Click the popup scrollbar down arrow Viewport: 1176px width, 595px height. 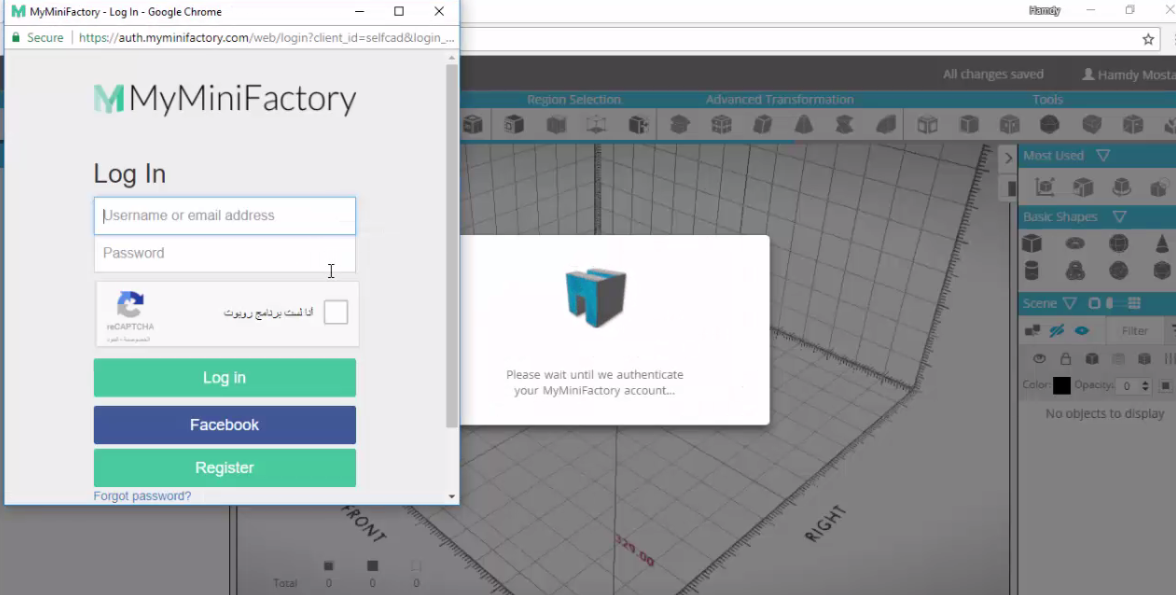pos(452,496)
